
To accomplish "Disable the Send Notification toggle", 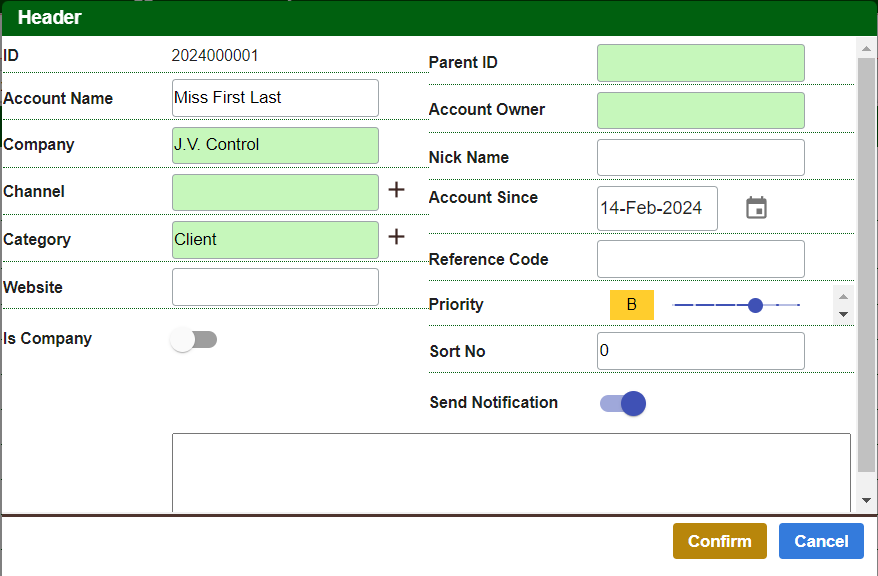I will click(x=623, y=403).
